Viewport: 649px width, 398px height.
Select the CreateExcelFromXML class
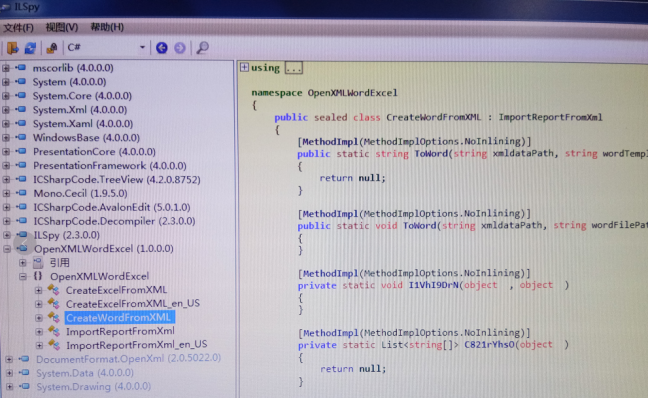click(116, 290)
